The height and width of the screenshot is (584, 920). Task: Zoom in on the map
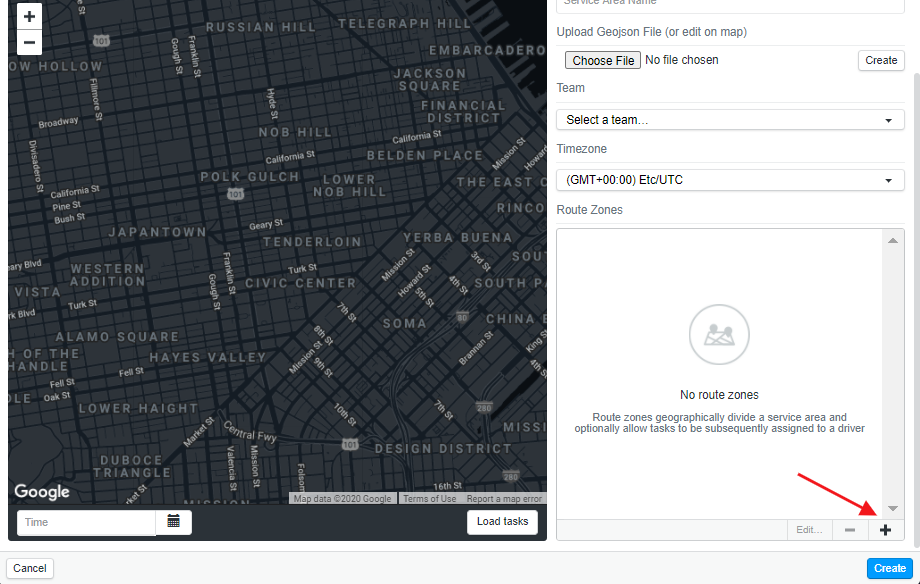pyautogui.click(x=29, y=16)
